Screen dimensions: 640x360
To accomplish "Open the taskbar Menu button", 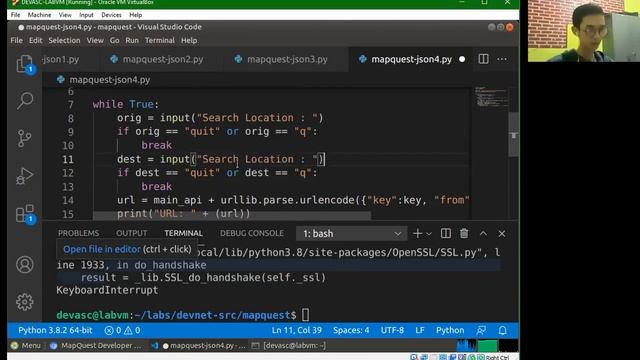I will pos(26,345).
